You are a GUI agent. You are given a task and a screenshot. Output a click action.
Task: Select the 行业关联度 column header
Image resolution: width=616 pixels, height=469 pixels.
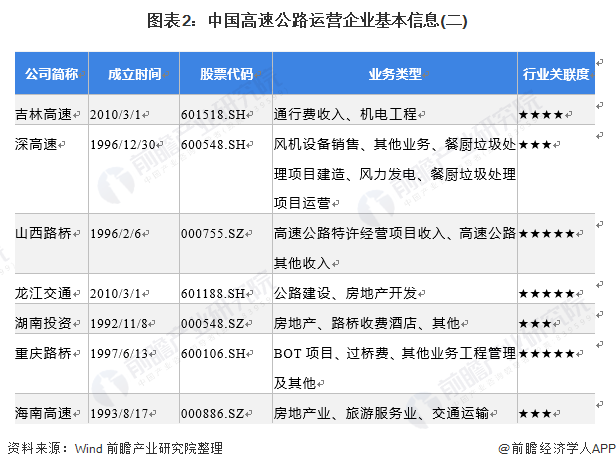tap(555, 75)
